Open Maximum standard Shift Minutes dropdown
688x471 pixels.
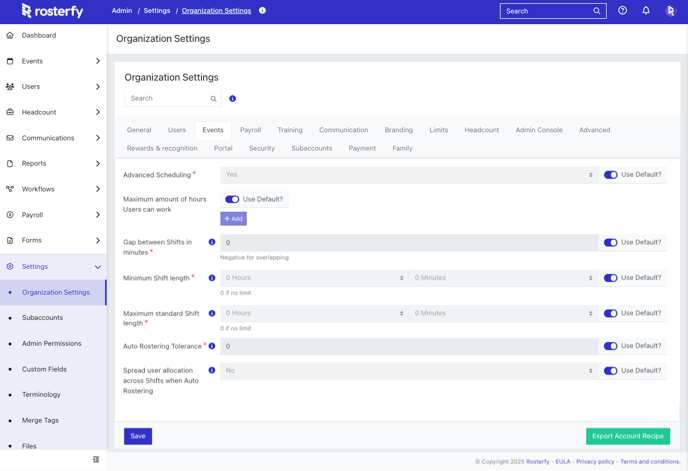coord(503,313)
